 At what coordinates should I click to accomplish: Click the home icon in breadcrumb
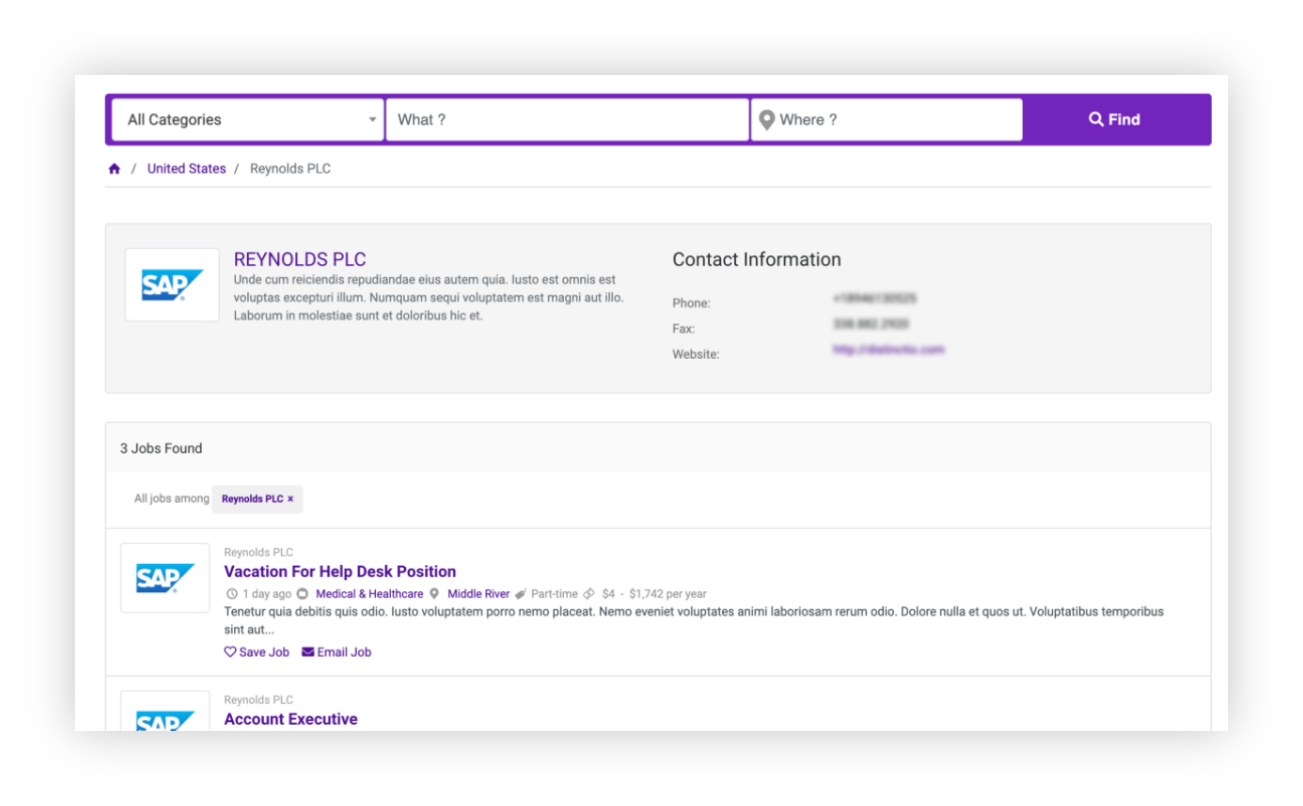pyautogui.click(x=114, y=169)
